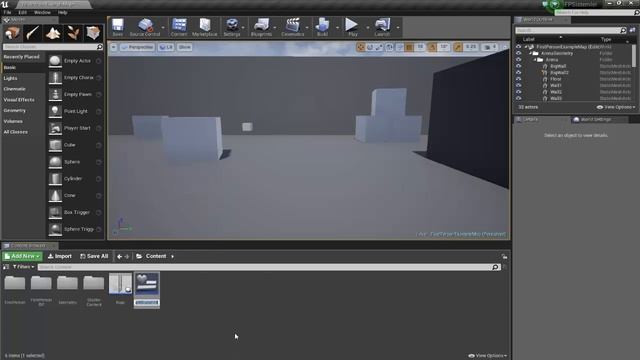Open the Window menu
The width and height of the screenshot is (640, 360).
click(42, 13)
